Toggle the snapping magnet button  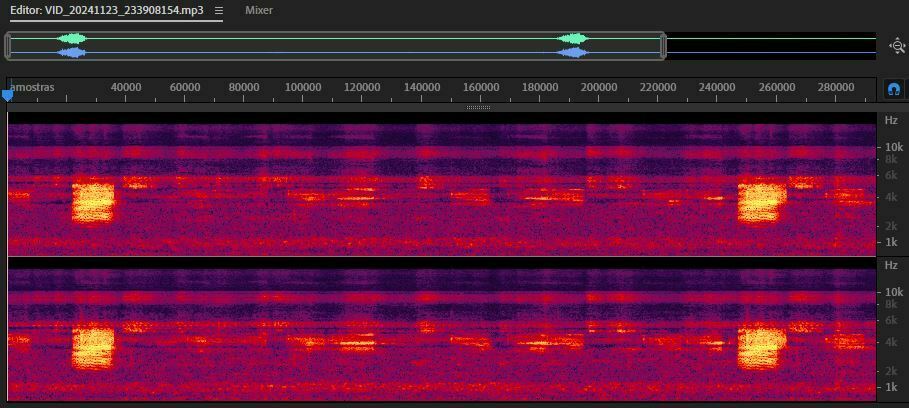pyautogui.click(x=894, y=89)
